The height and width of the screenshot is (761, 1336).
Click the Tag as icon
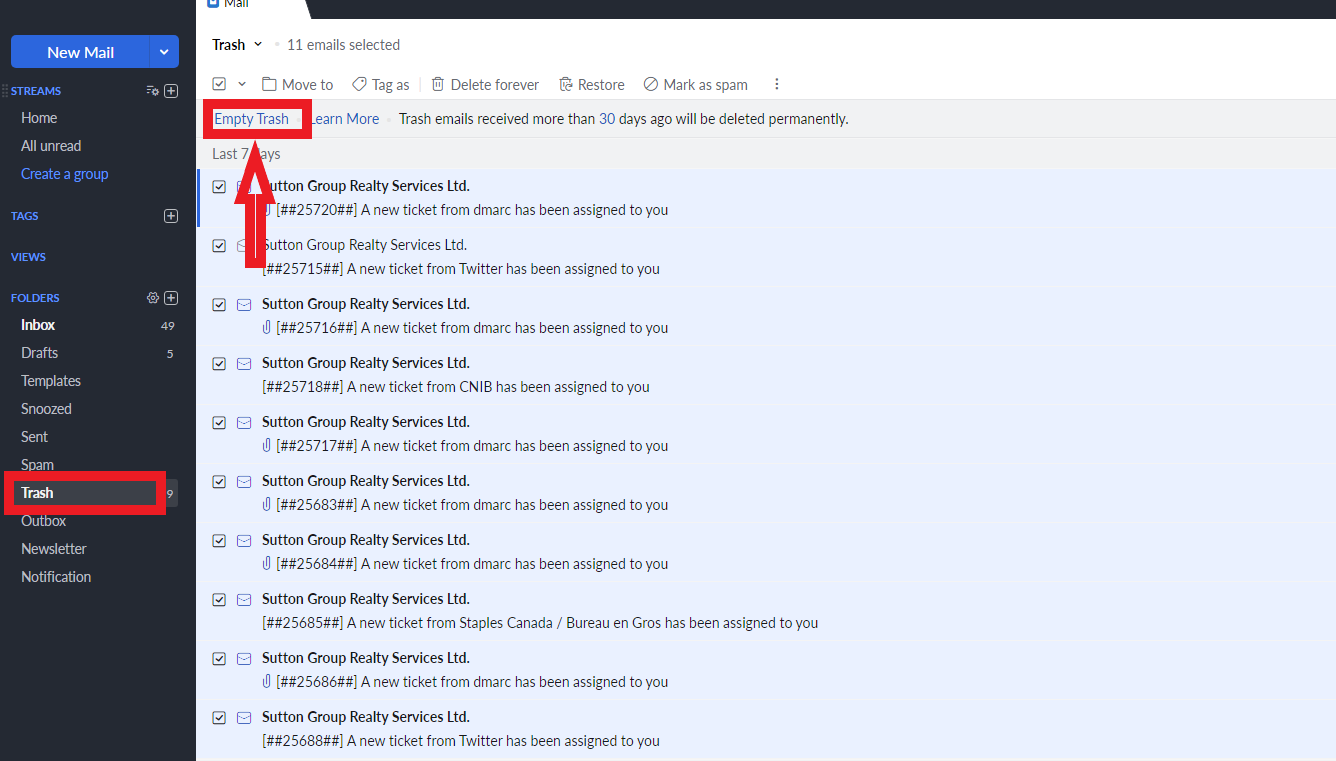click(359, 84)
